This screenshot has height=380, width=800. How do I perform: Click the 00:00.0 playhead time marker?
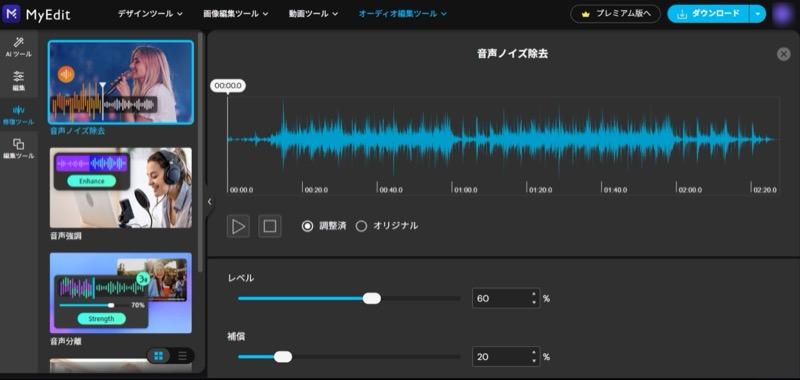click(228, 86)
